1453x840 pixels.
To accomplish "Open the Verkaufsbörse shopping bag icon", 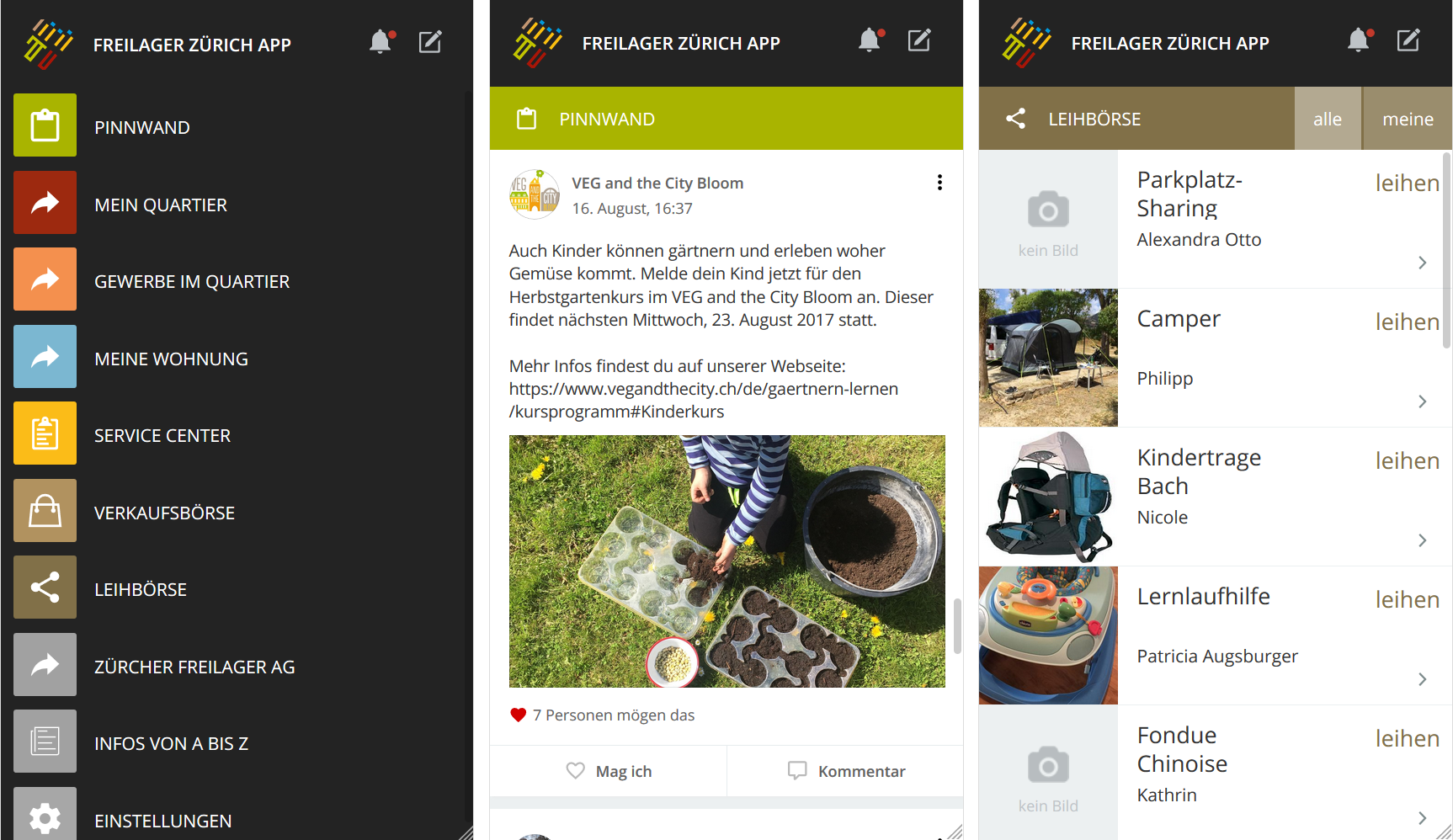I will 45,511.
